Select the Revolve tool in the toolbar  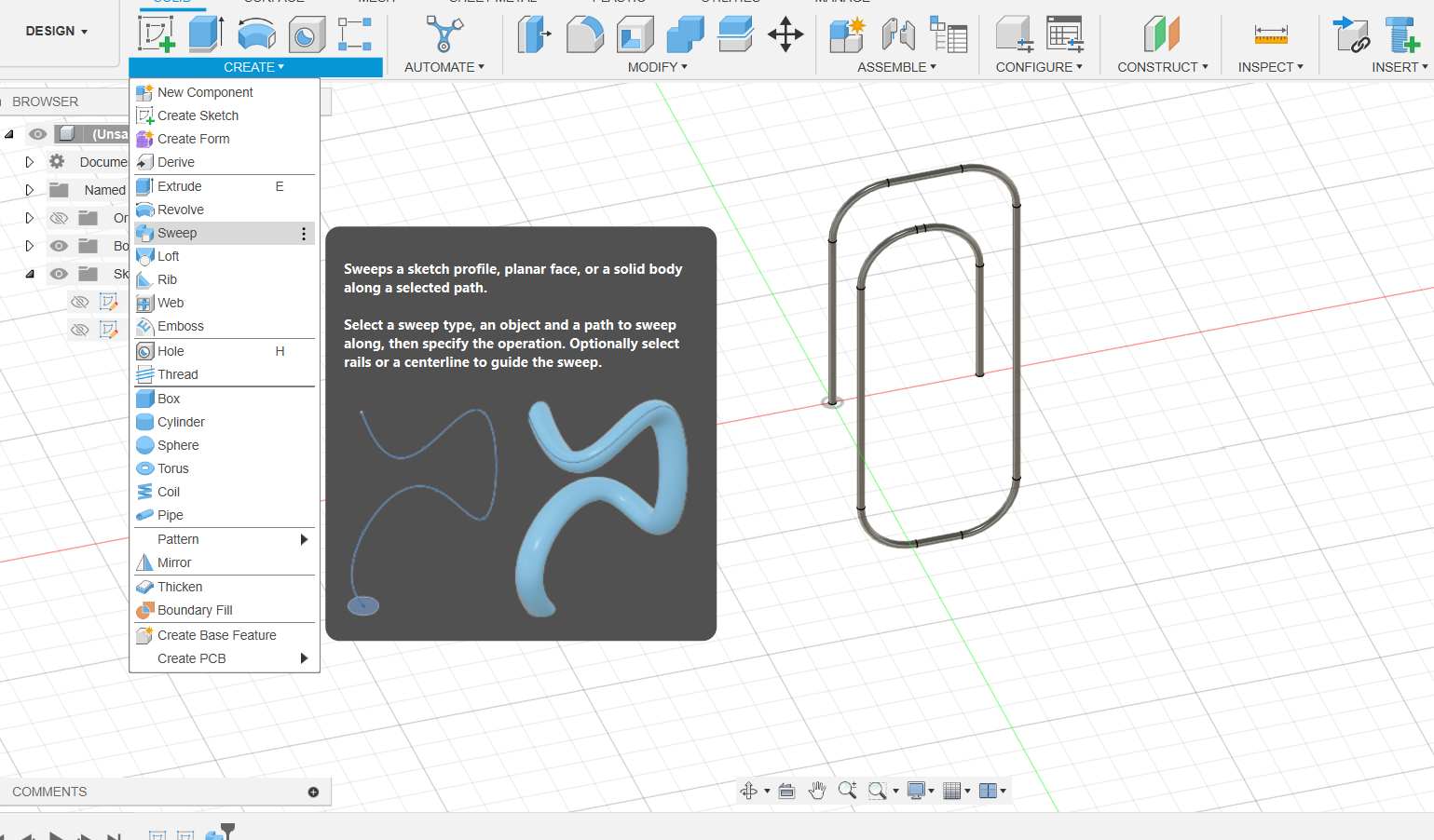[256, 34]
